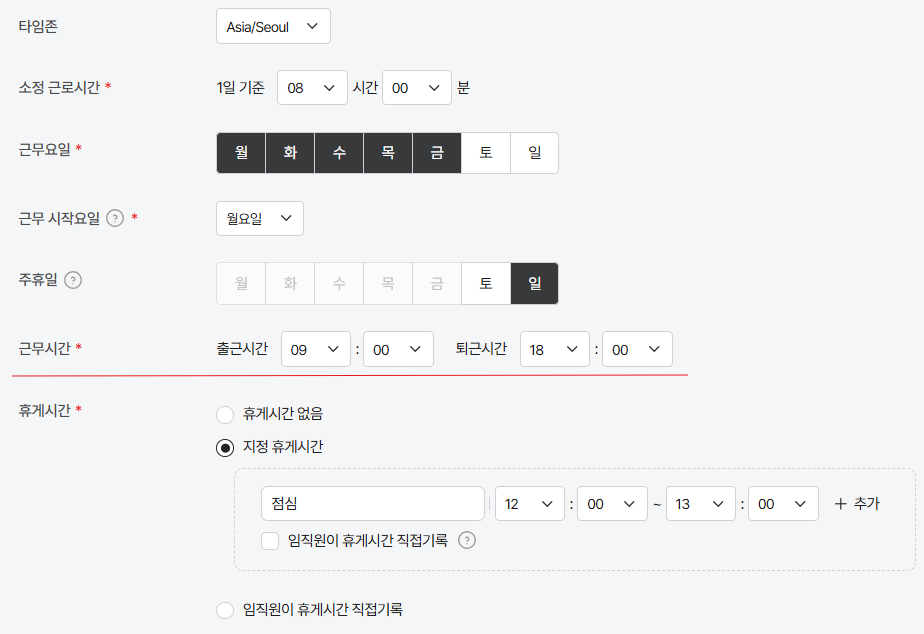The image size is (924, 634).
Task: Click the 점심 break name input field
Action: (372, 504)
